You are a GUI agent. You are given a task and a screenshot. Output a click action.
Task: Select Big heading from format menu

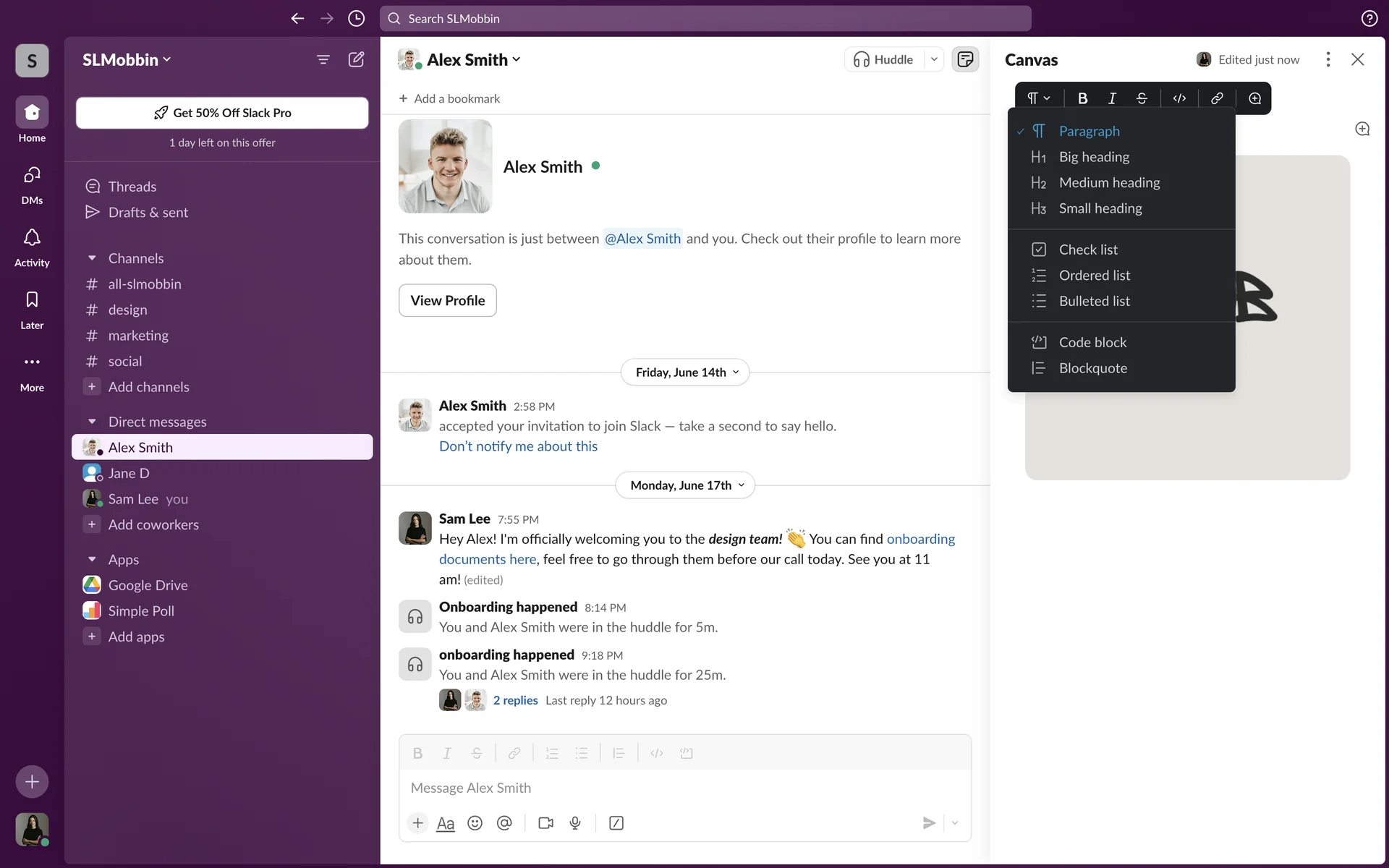[1094, 157]
